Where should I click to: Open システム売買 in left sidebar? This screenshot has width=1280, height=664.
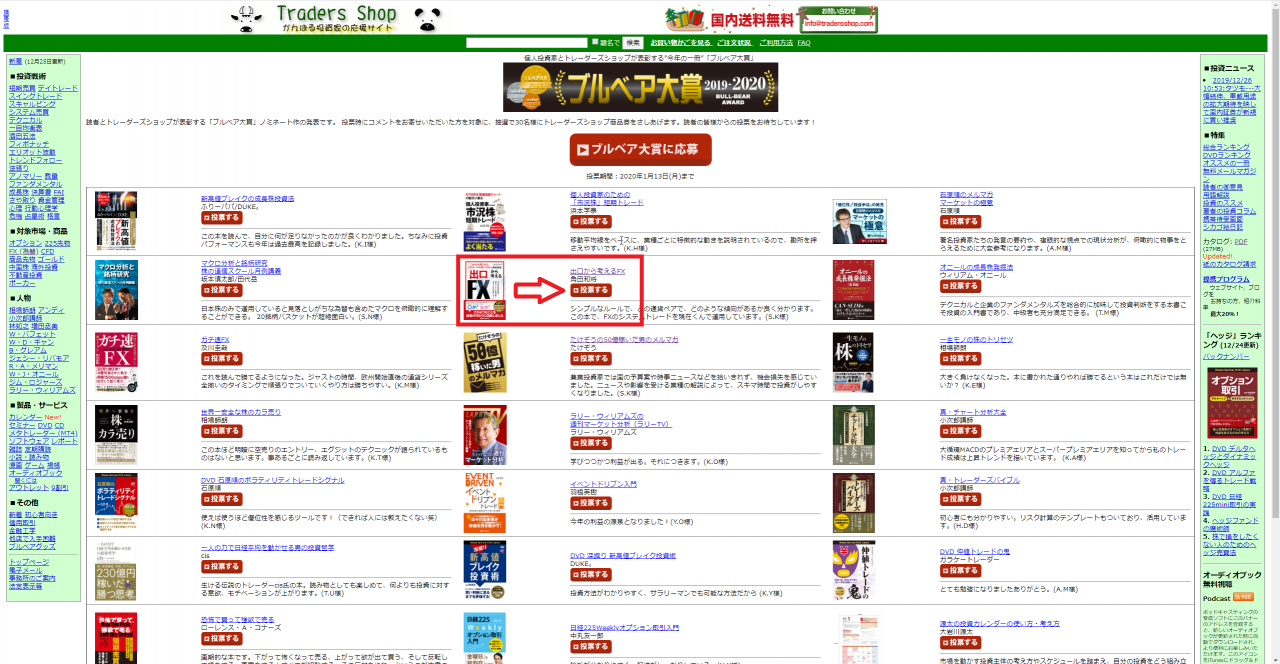[x=29, y=112]
